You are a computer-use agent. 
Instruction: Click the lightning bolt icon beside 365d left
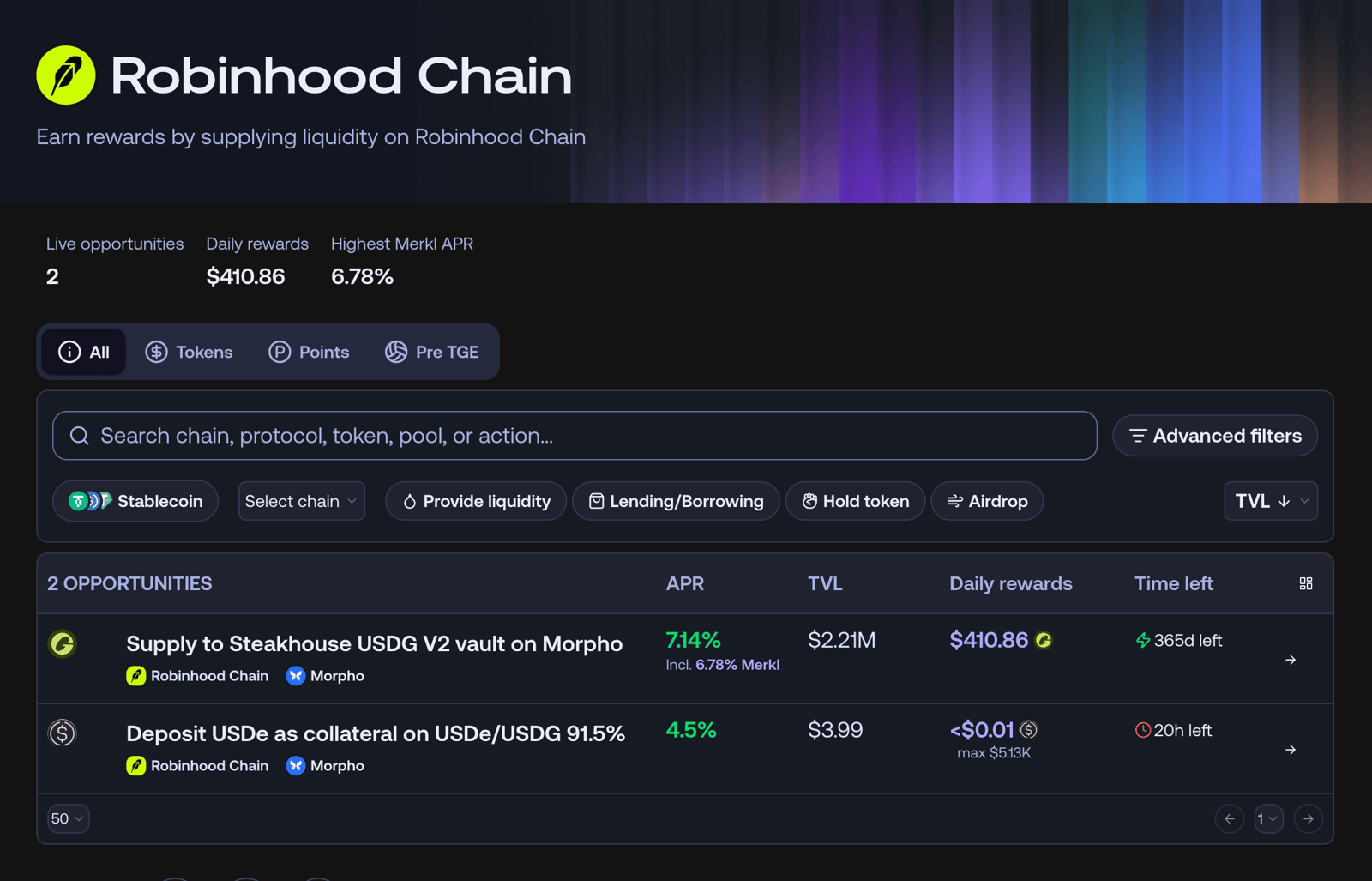1143,640
